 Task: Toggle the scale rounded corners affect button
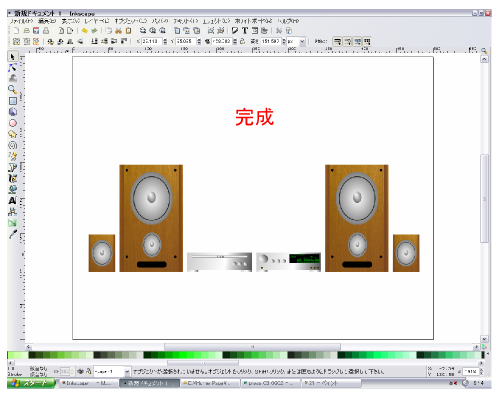coord(347,42)
